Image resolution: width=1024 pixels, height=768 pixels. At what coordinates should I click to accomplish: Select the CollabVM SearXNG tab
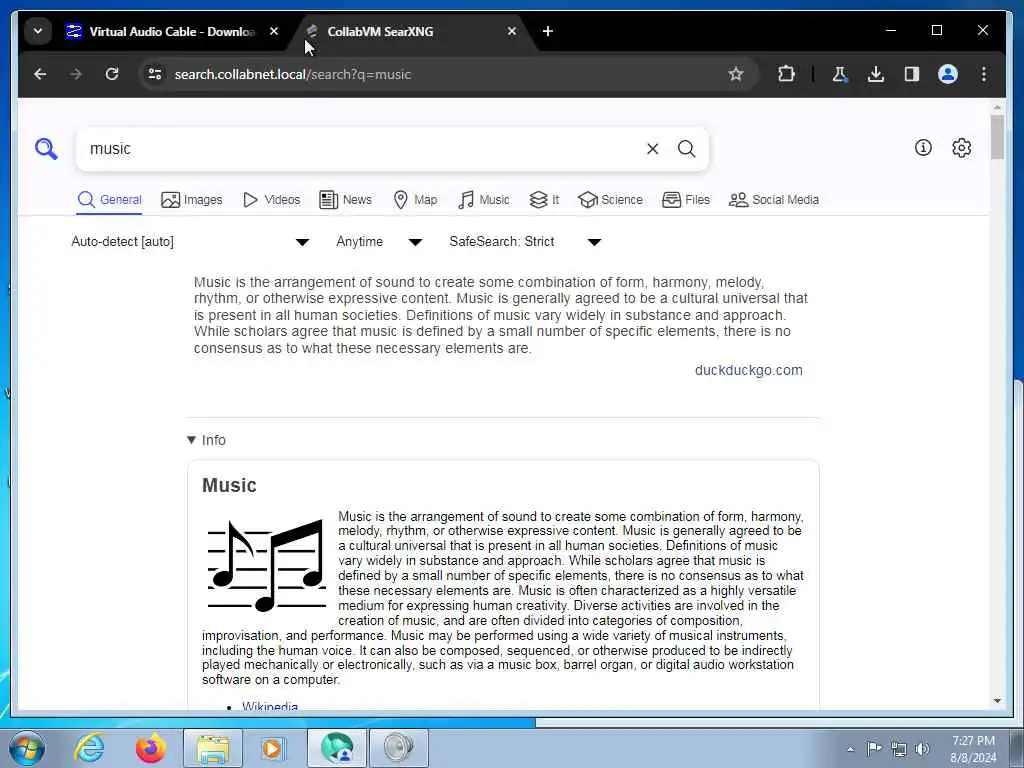point(411,31)
